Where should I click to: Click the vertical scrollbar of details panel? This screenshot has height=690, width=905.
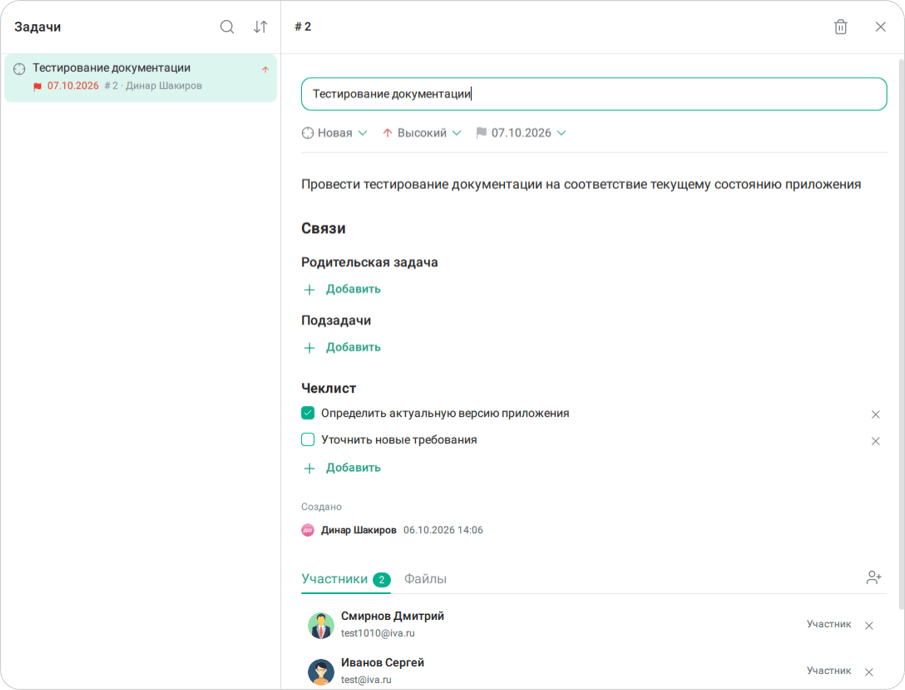pyautogui.click(x=901, y=332)
